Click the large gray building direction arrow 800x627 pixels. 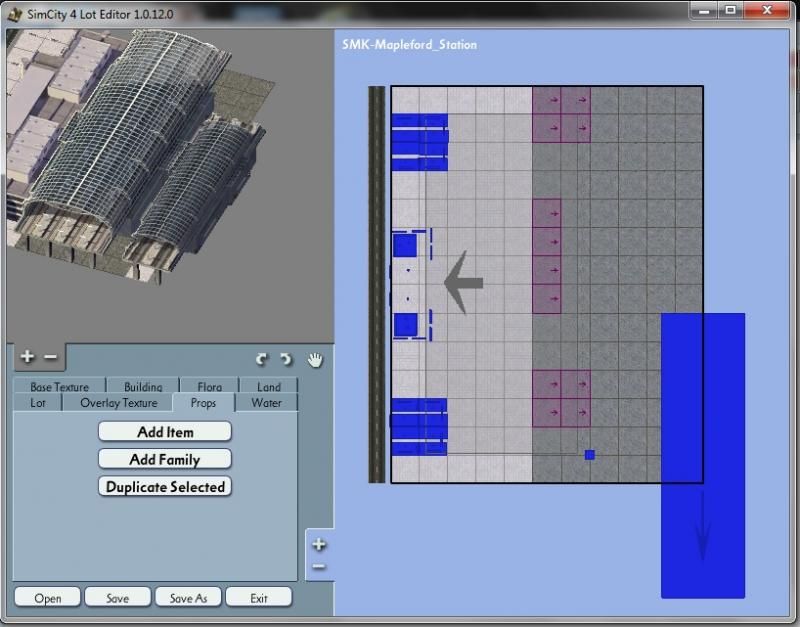pyautogui.click(x=463, y=282)
